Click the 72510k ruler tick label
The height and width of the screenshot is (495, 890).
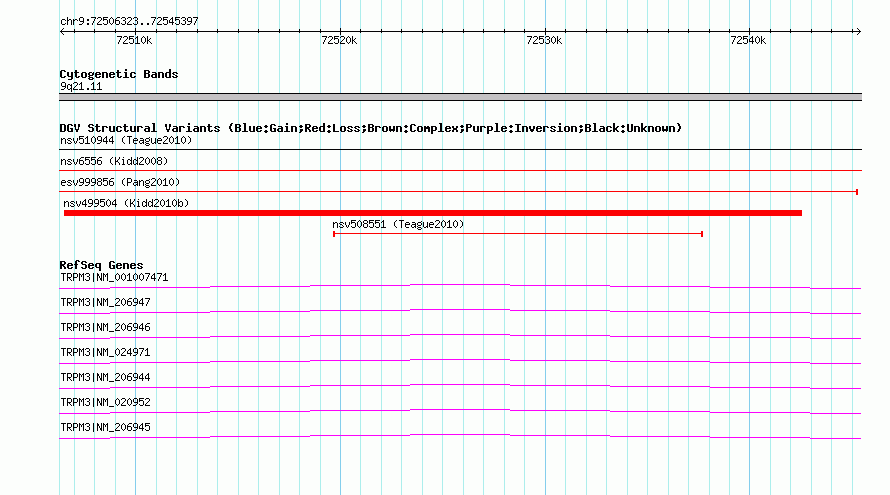tap(134, 40)
